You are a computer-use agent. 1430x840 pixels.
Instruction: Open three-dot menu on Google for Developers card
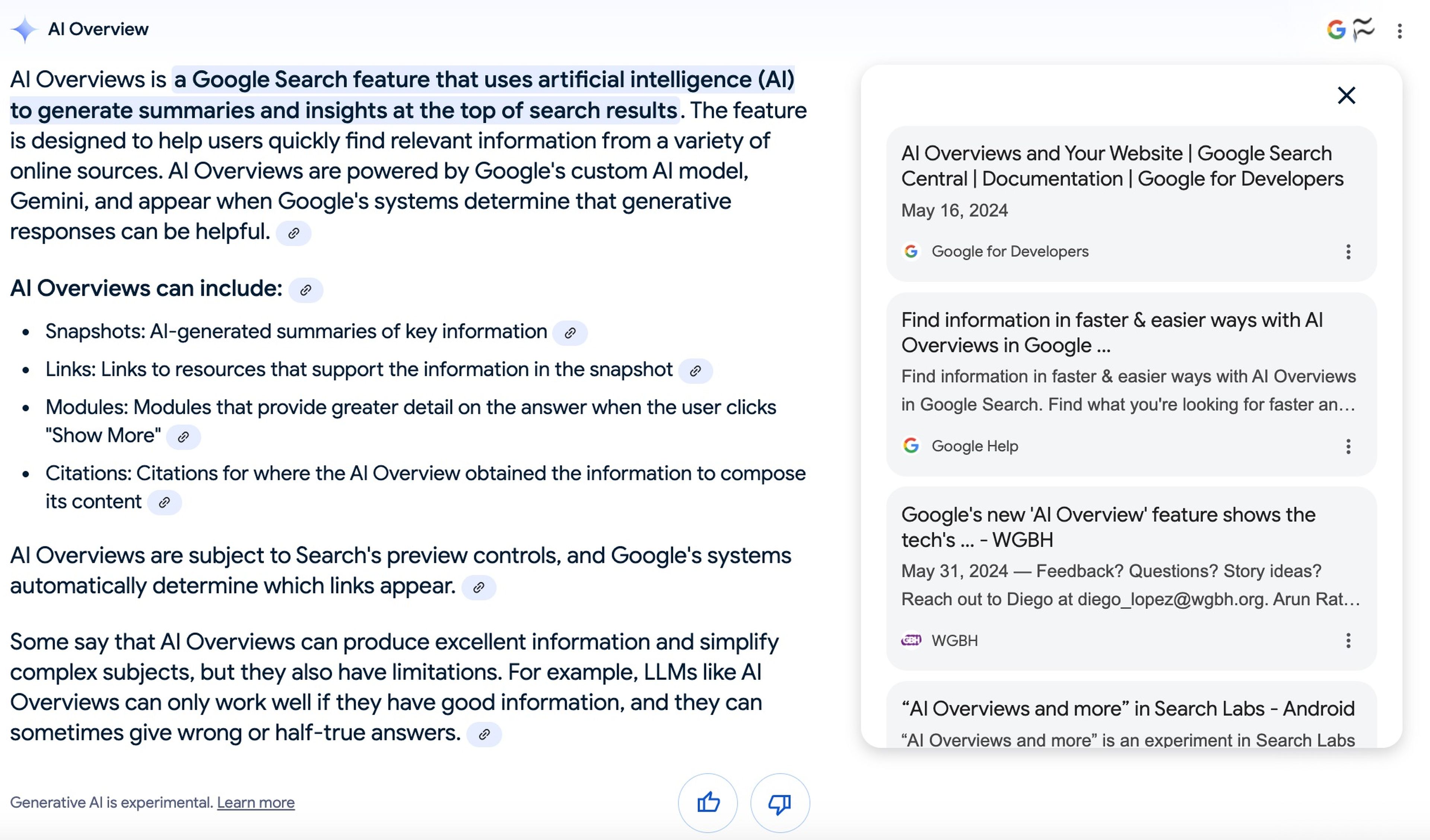pos(1348,252)
